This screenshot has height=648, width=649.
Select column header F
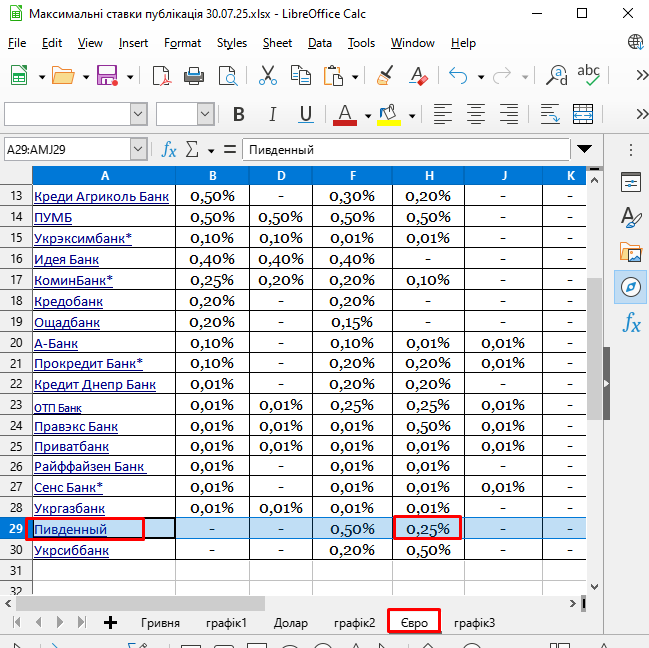[x=353, y=176]
